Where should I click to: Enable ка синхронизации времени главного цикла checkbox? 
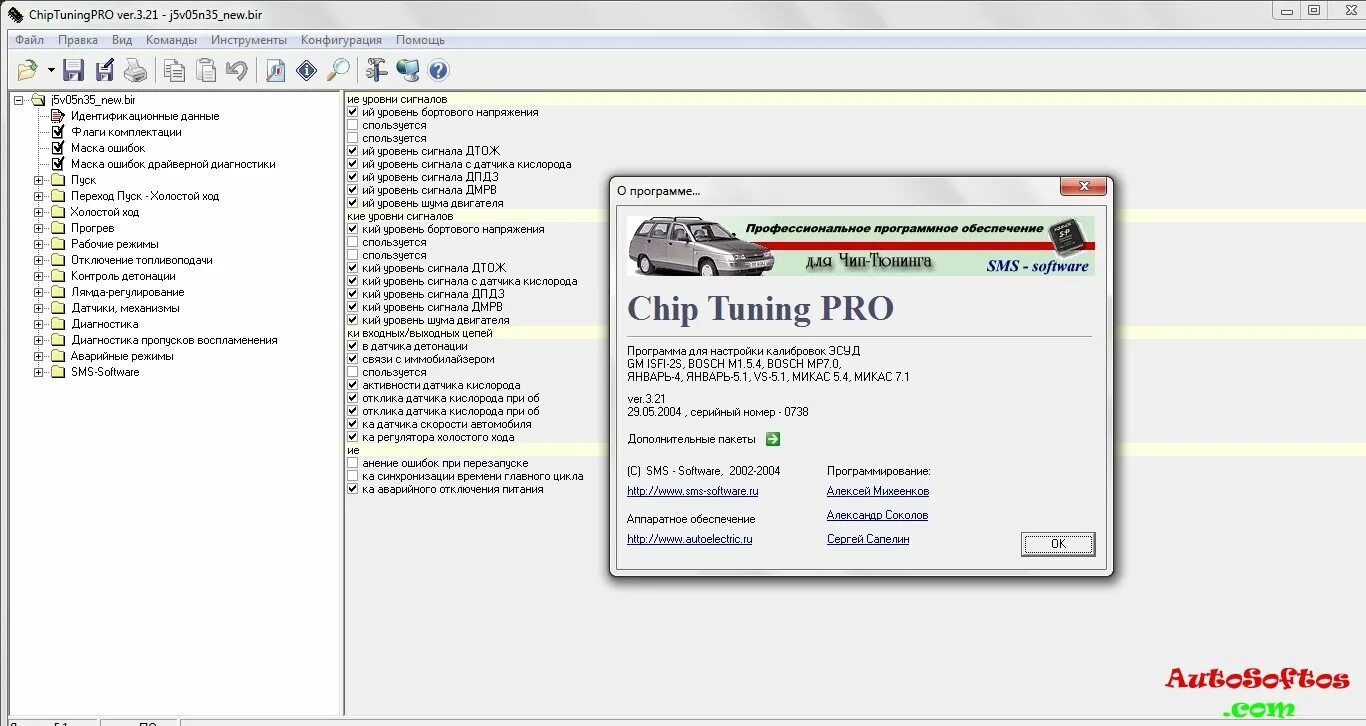click(352, 477)
